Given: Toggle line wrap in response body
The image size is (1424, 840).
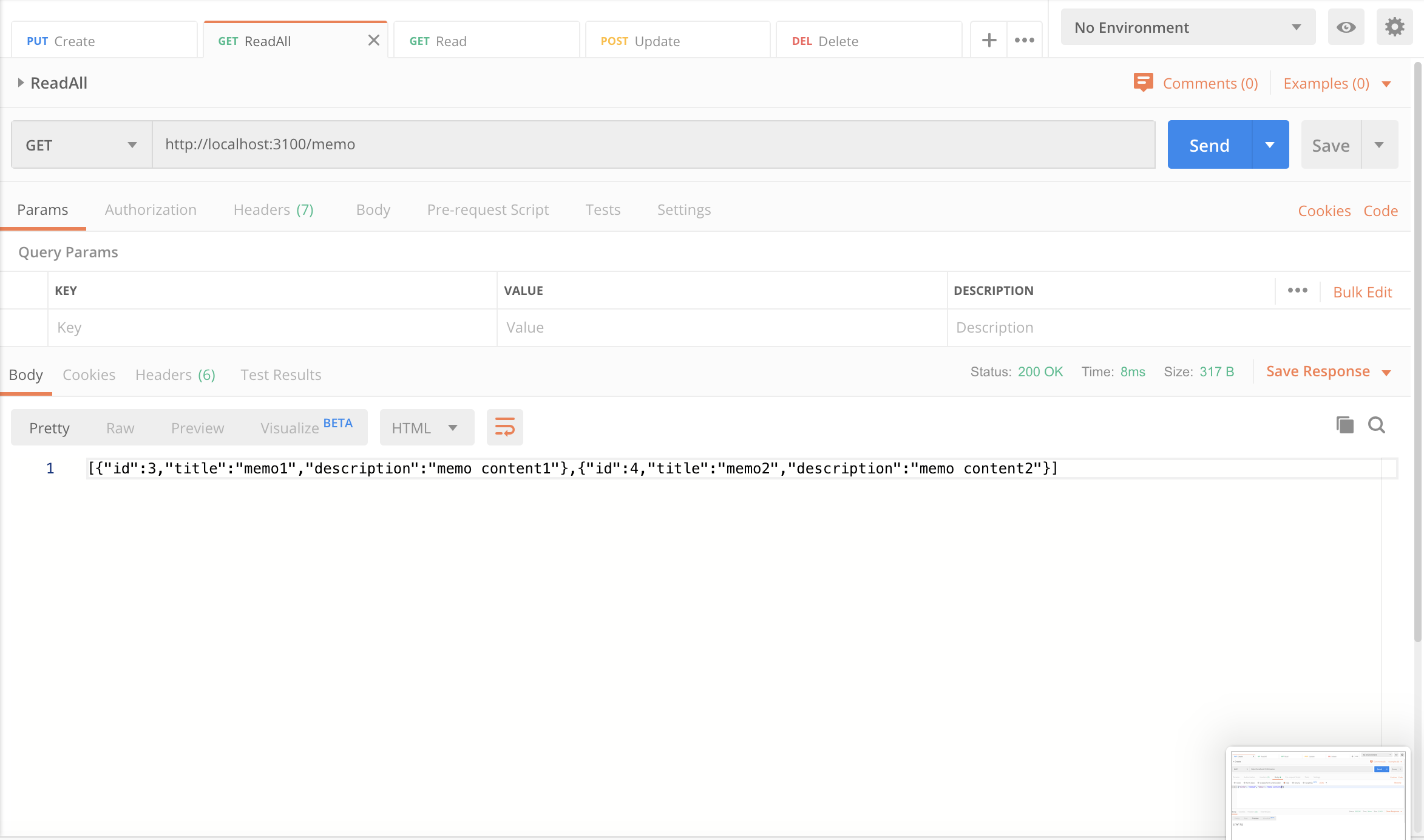Looking at the screenshot, I should click(504, 427).
